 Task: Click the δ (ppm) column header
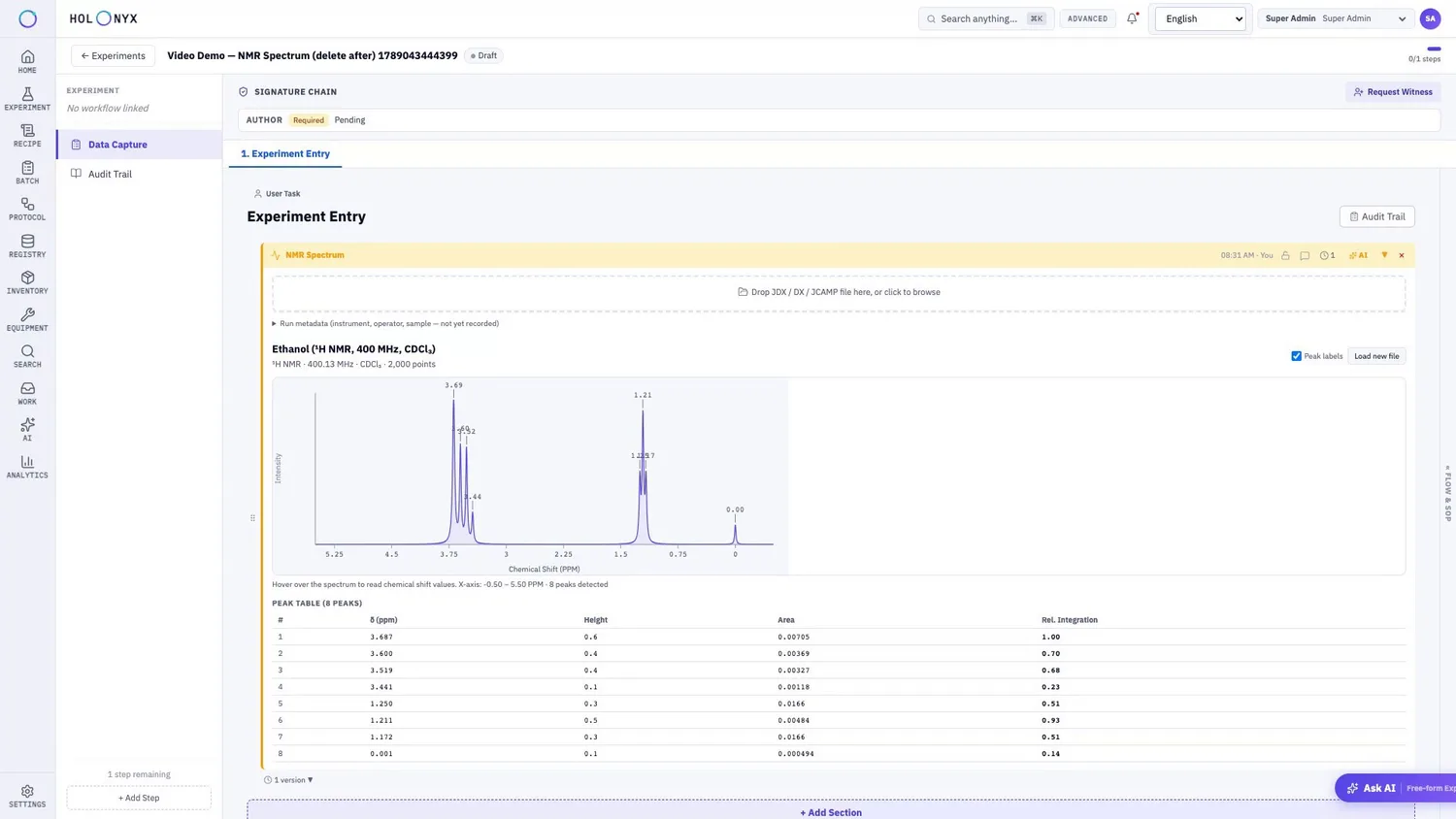point(383,620)
